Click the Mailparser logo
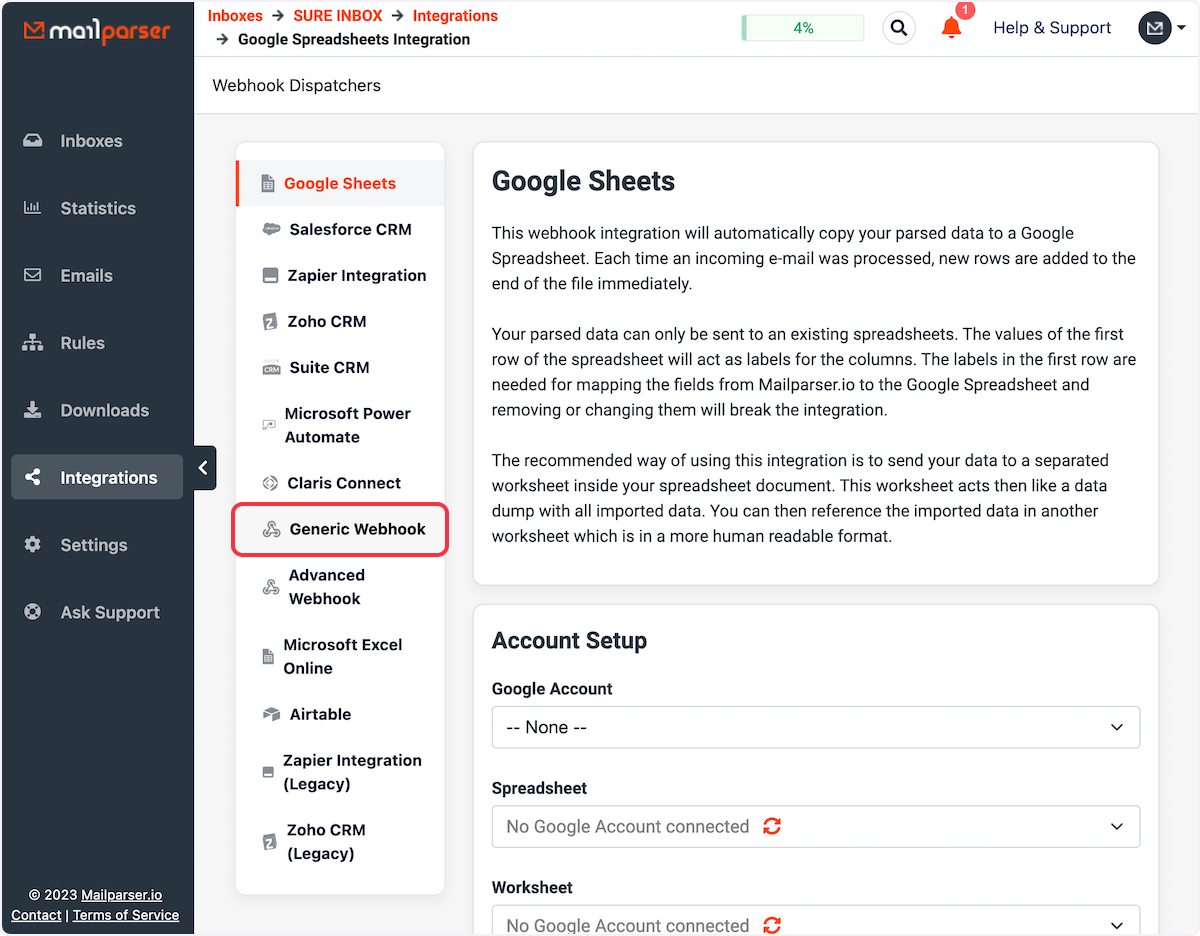This screenshot has height=936, width=1200. pyautogui.click(x=97, y=32)
